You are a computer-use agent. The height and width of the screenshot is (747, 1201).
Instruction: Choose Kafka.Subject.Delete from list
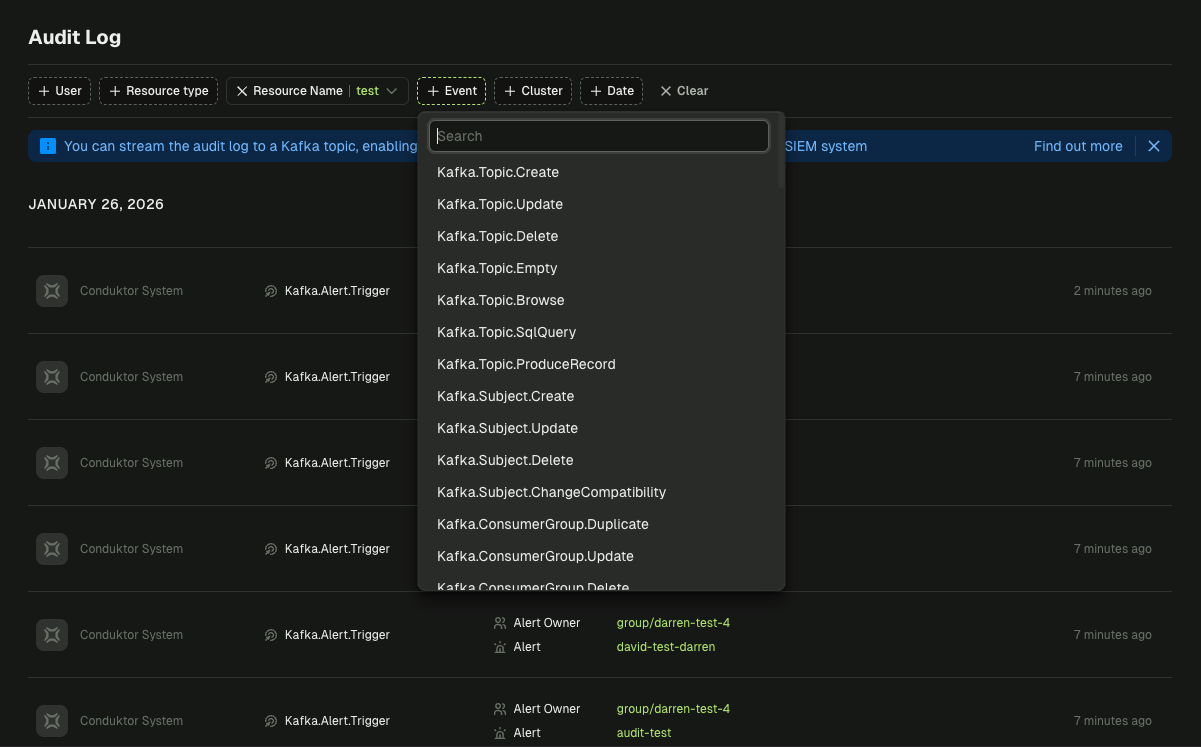tap(598, 460)
